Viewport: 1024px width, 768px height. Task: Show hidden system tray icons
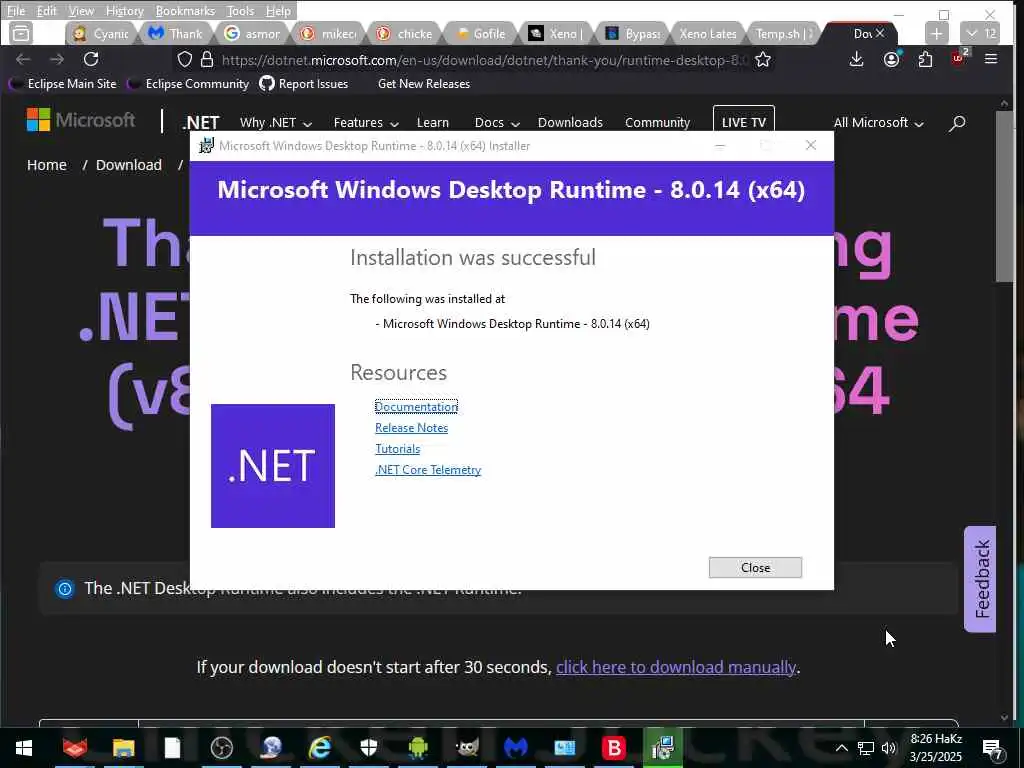coord(842,748)
